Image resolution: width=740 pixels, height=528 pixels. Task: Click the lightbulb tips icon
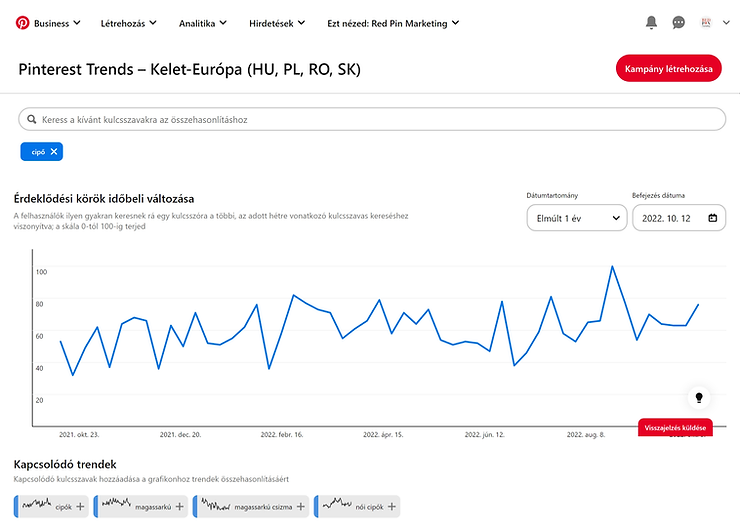tap(699, 398)
